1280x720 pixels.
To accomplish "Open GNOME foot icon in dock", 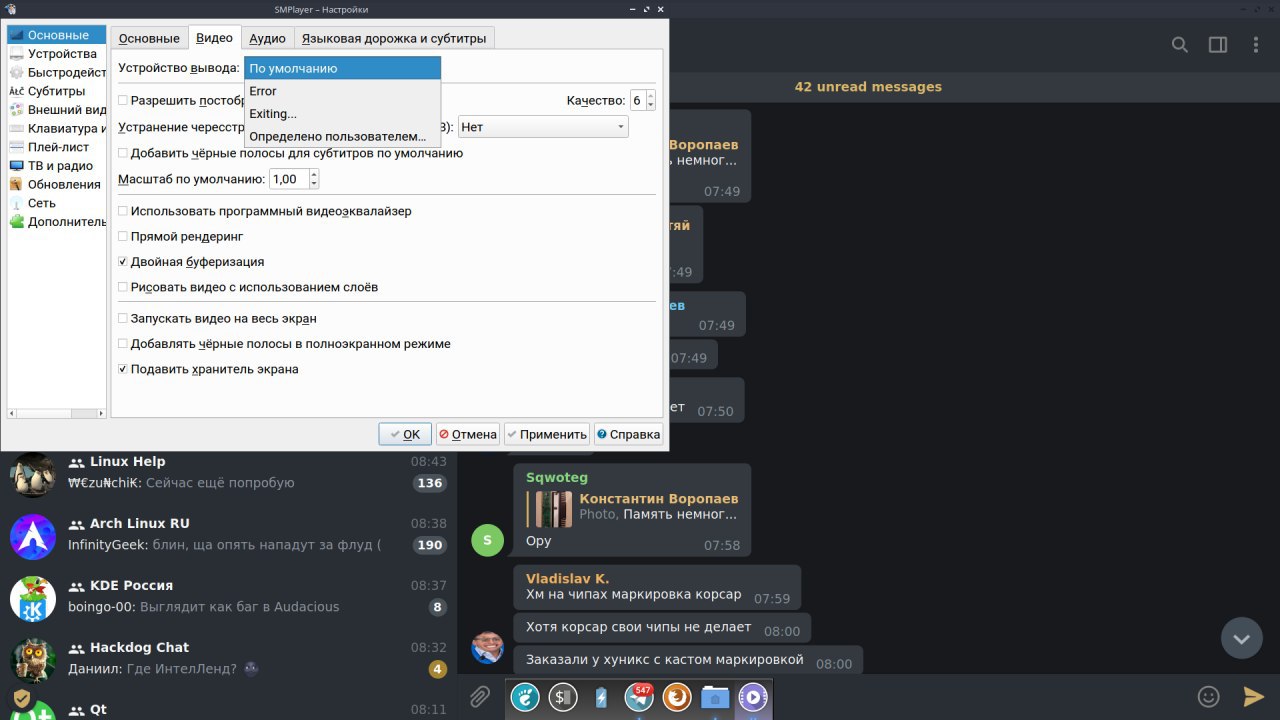I will point(525,697).
